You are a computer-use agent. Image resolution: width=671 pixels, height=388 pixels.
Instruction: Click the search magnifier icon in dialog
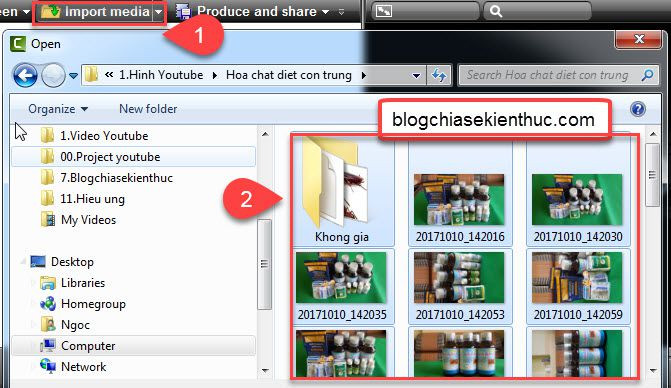point(647,75)
